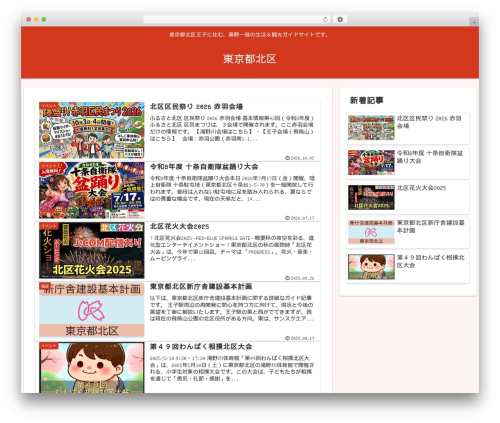Open sidebar link 北区区民祭り 2026 赤羽会場
This screenshot has width=500, height=423.
click(429, 122)
